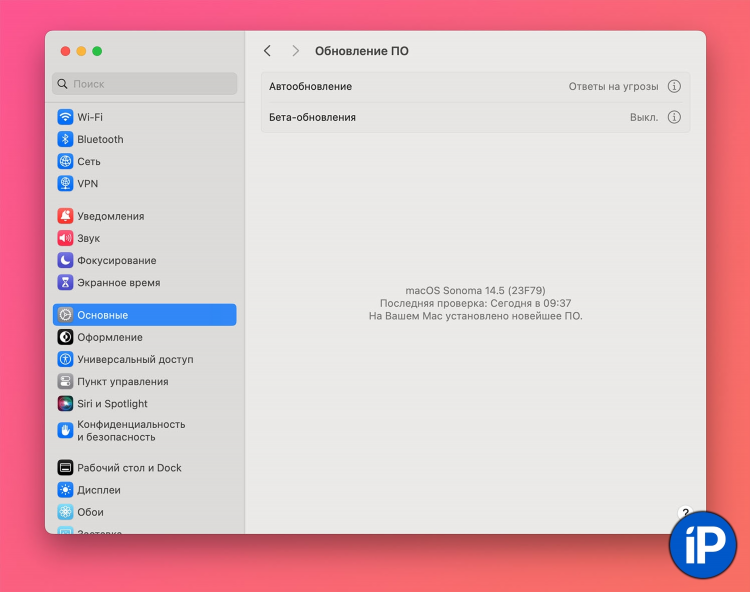
Task: Open Звук settings pane
Action: pyautogui.click(x=144, y=238)
